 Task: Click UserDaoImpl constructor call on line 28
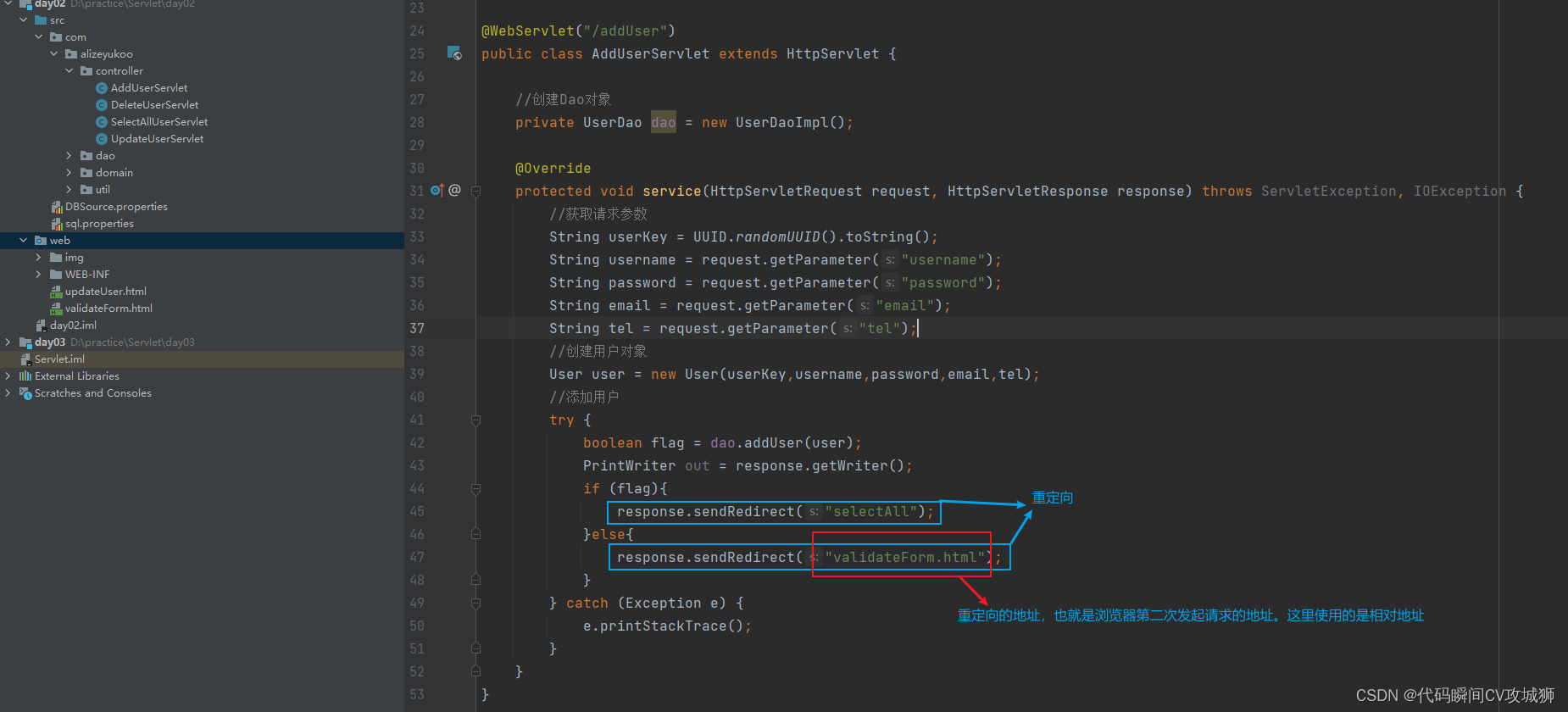(x=781, y=123)
